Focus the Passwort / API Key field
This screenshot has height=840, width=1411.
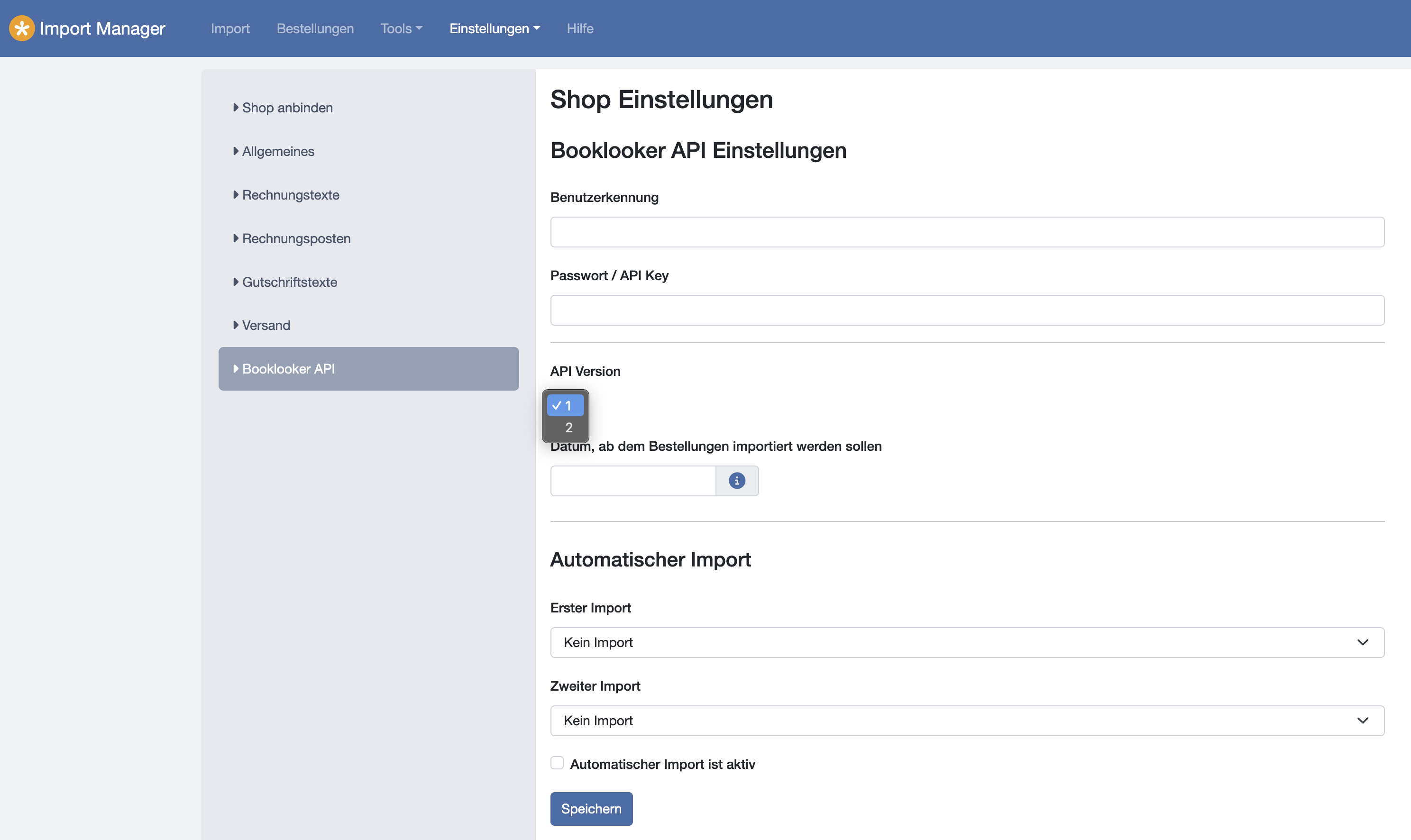click(x=967, y=310)
